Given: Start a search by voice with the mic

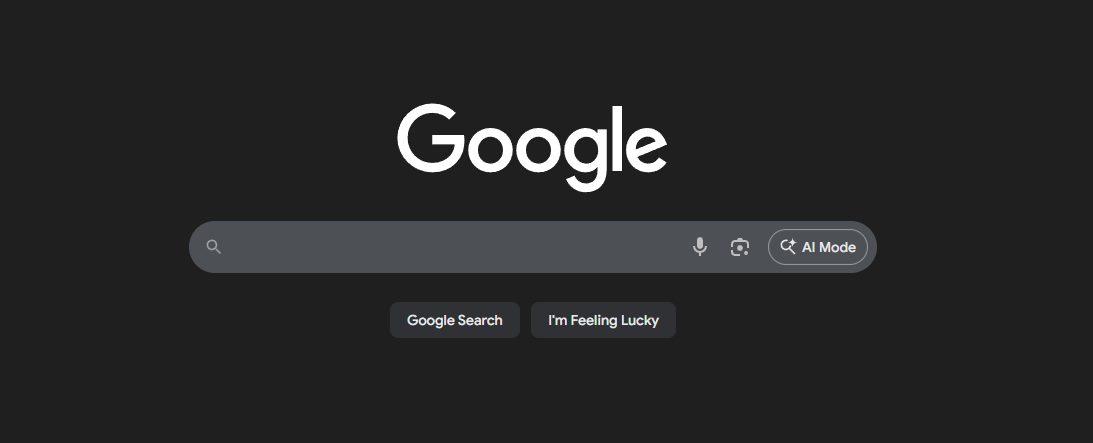Looking at the screenshot, I should (700, 247).
